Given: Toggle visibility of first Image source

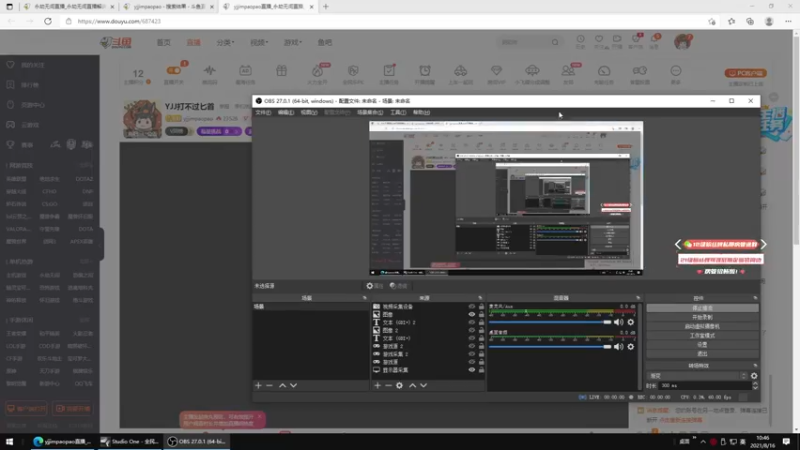Looking at the screenshot, I should (x=471, y=314).
